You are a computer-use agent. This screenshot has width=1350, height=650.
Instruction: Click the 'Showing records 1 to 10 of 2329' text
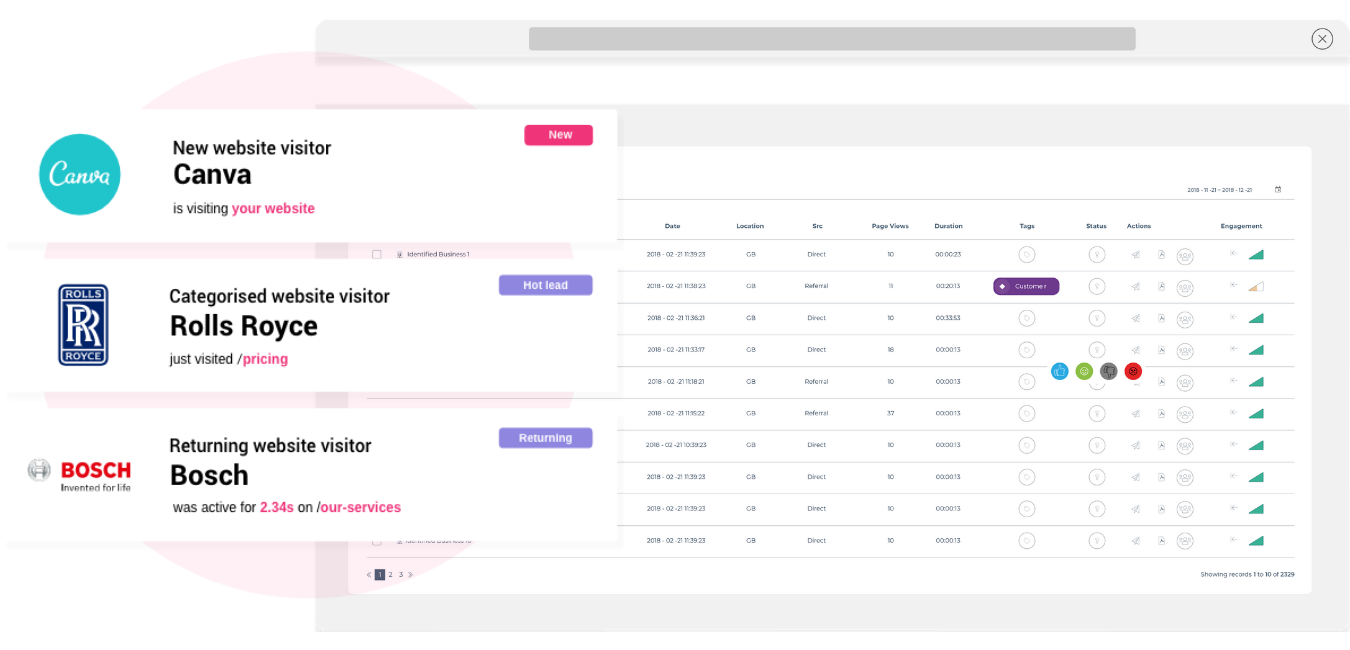pyautogui.click(x=1247, y=575)
